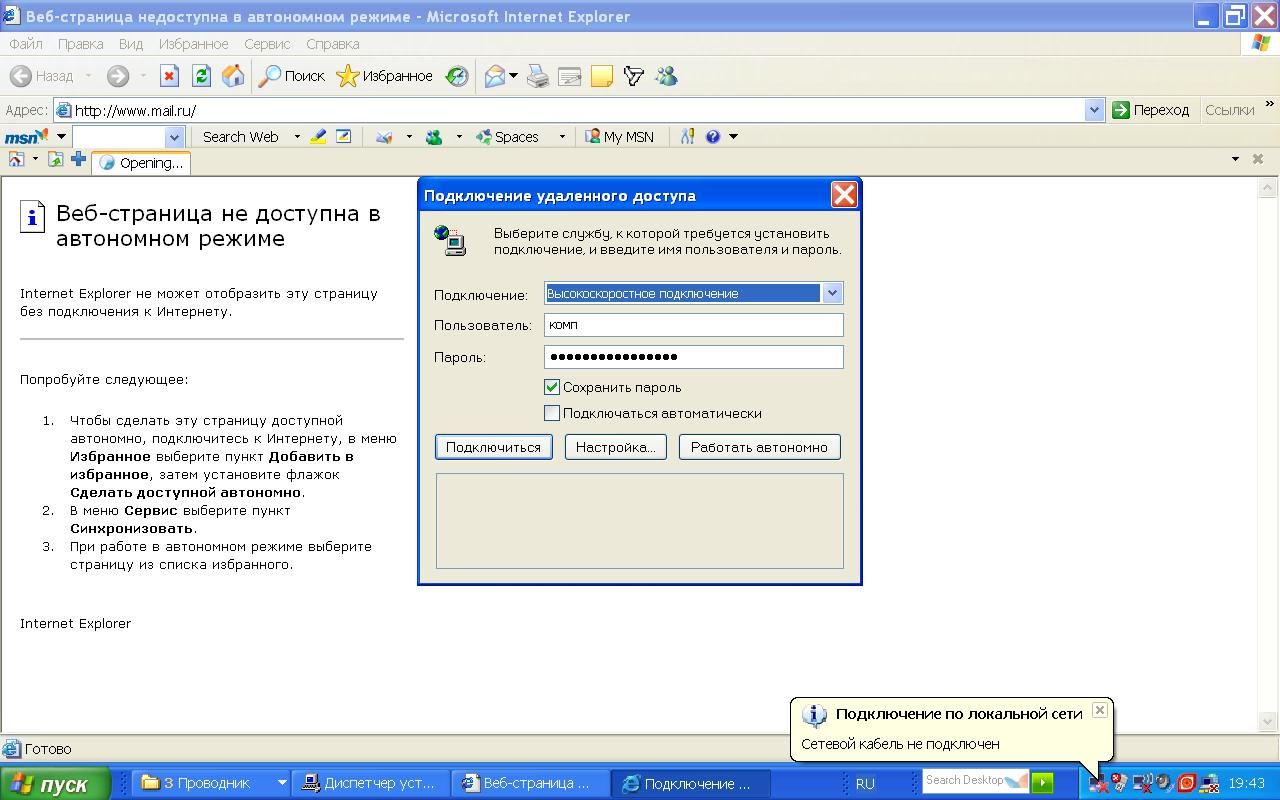The image size is (1280, 800).
Task: Expand the MSN search box dropdown
Action: pyautogui.click(x=174, y=137)
